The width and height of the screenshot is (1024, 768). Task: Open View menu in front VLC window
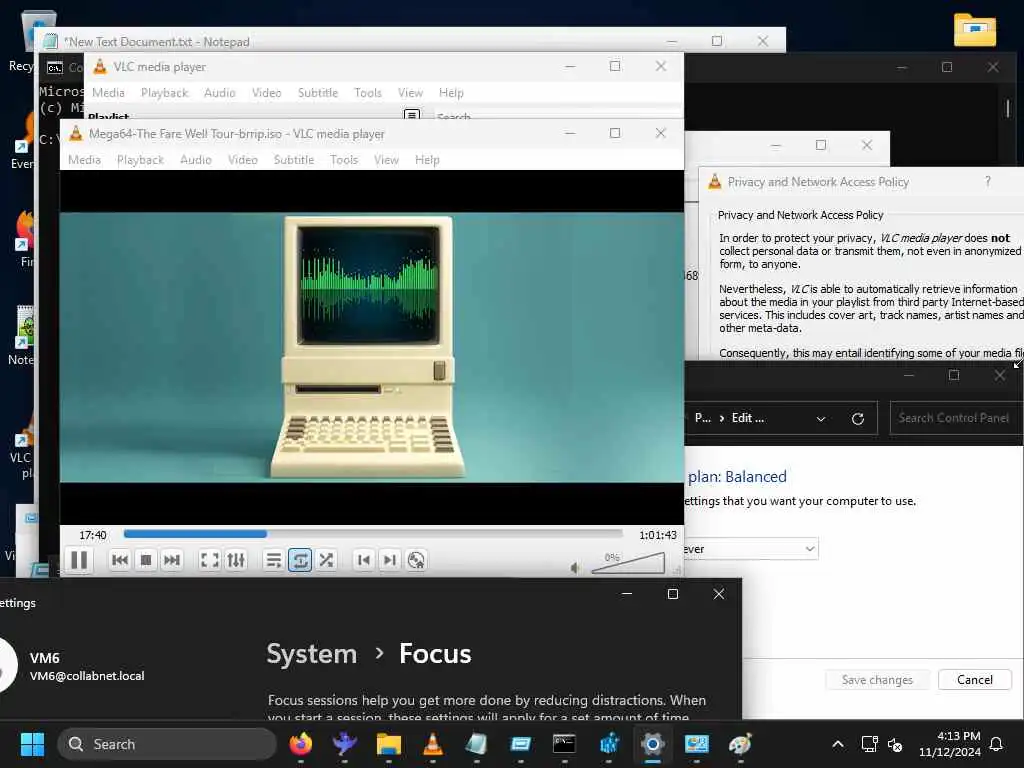click(x=386, y=160)
